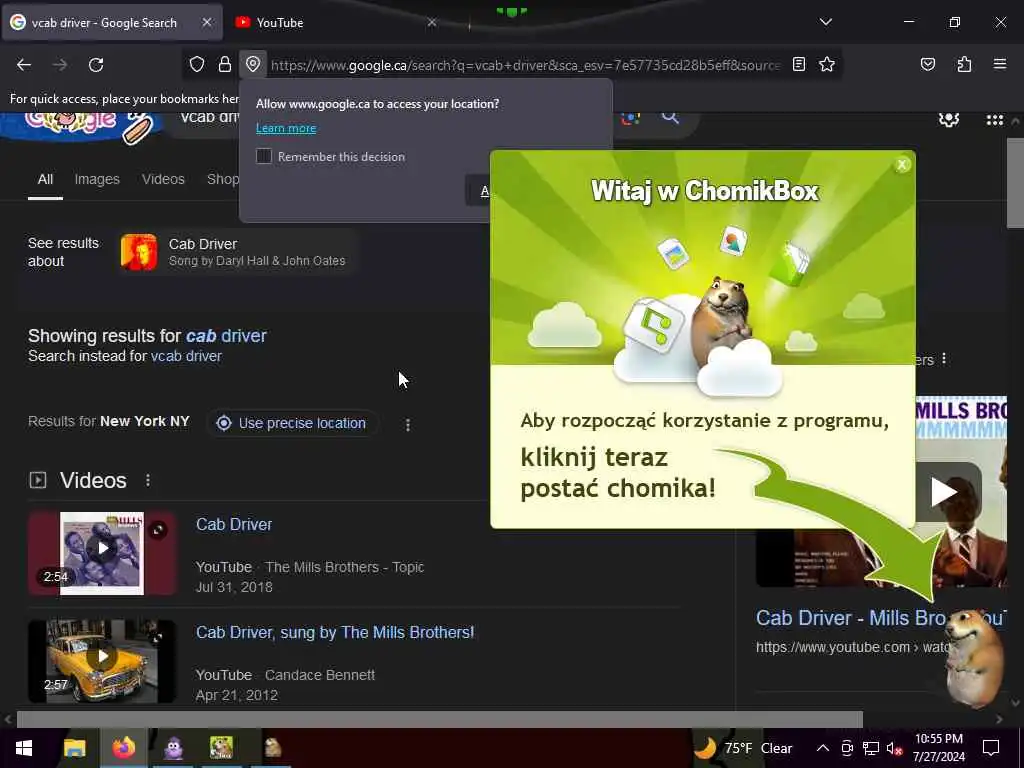Select the All search filter
This screenshot has height=768, width=1024.
point(45,179)
